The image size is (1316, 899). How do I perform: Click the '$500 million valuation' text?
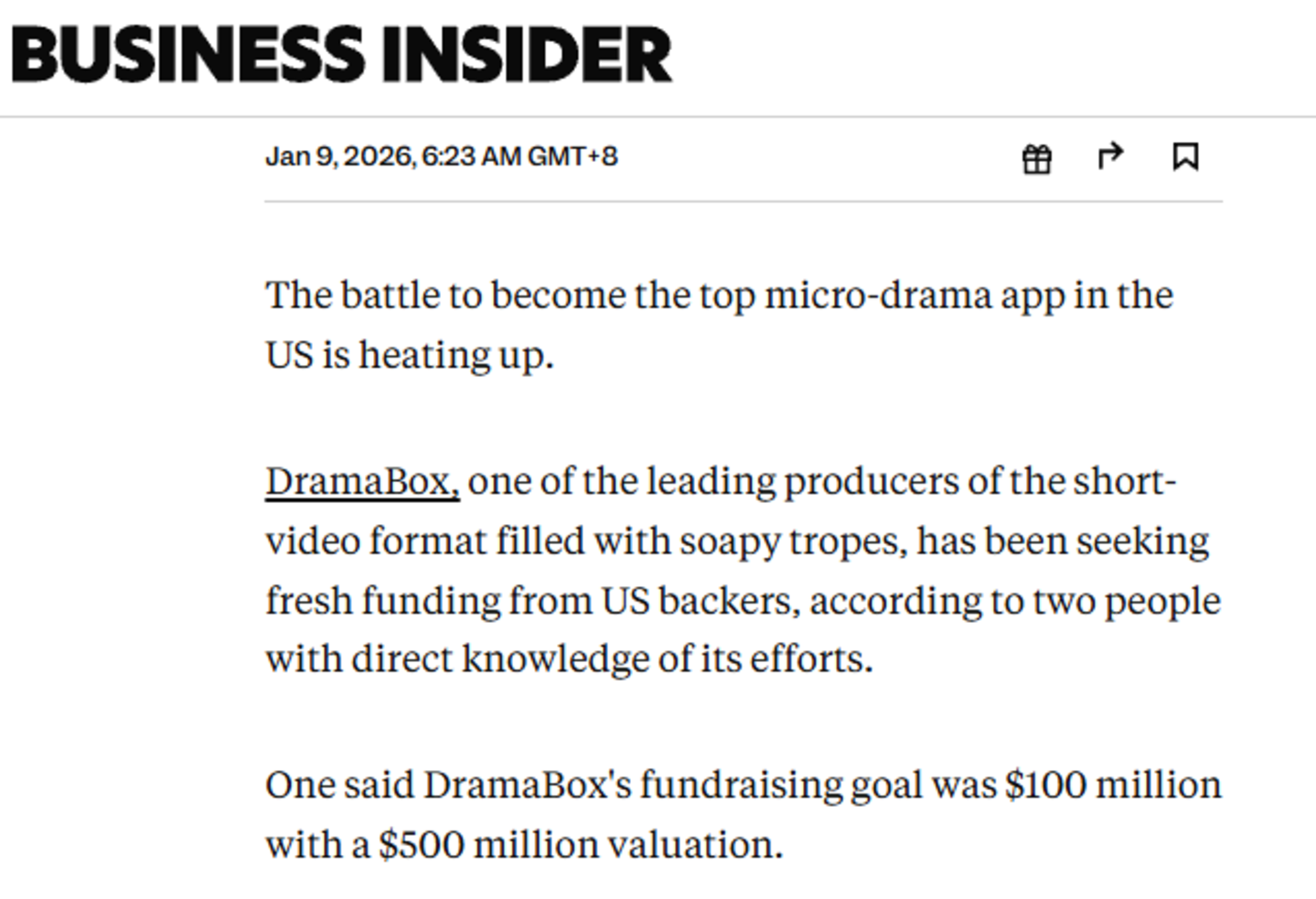click(x=581, y=844)
